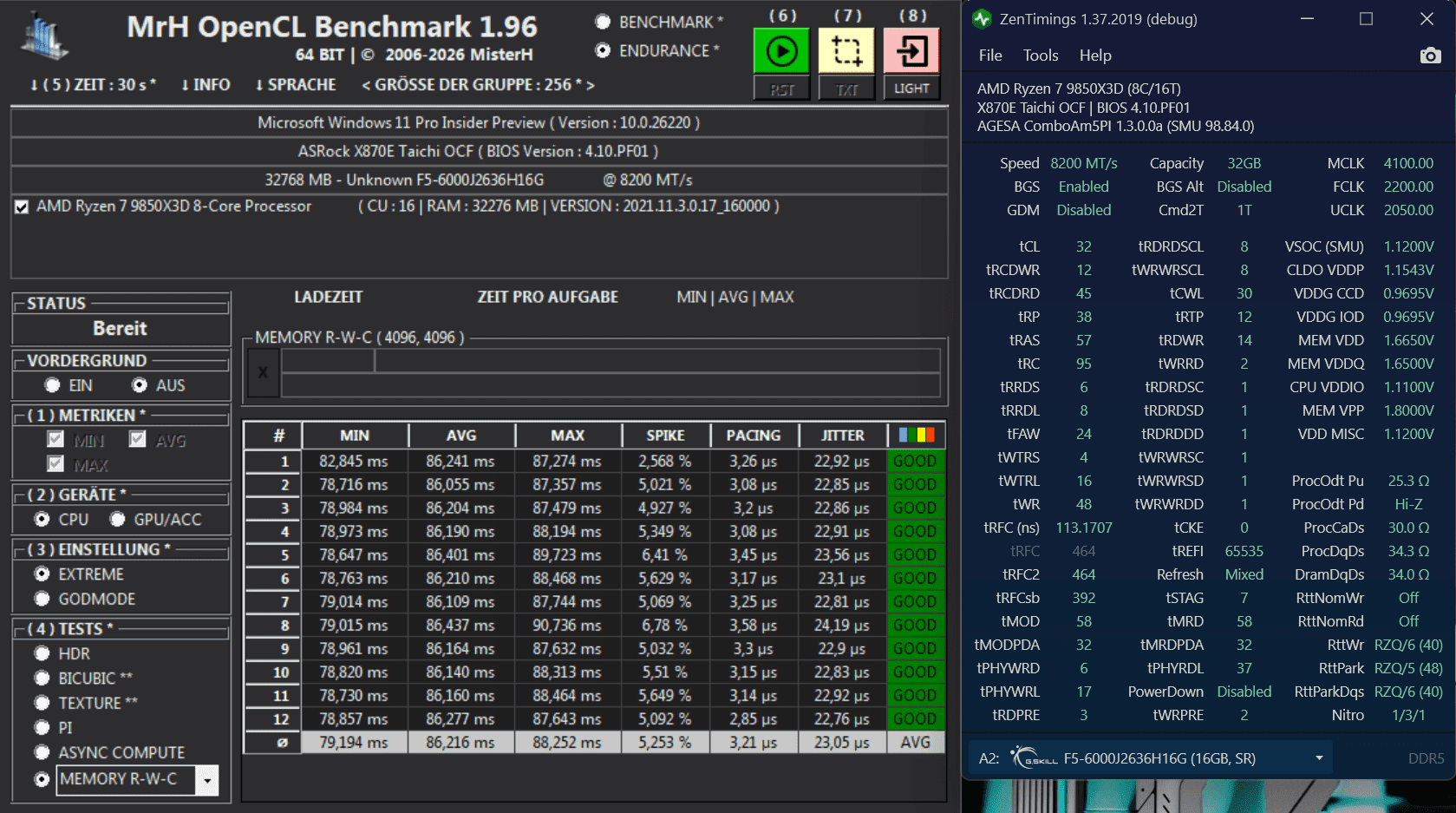Viewport: 1456px width, 813px height.
Task: Click the PACING column header
Action: (754, 436)
